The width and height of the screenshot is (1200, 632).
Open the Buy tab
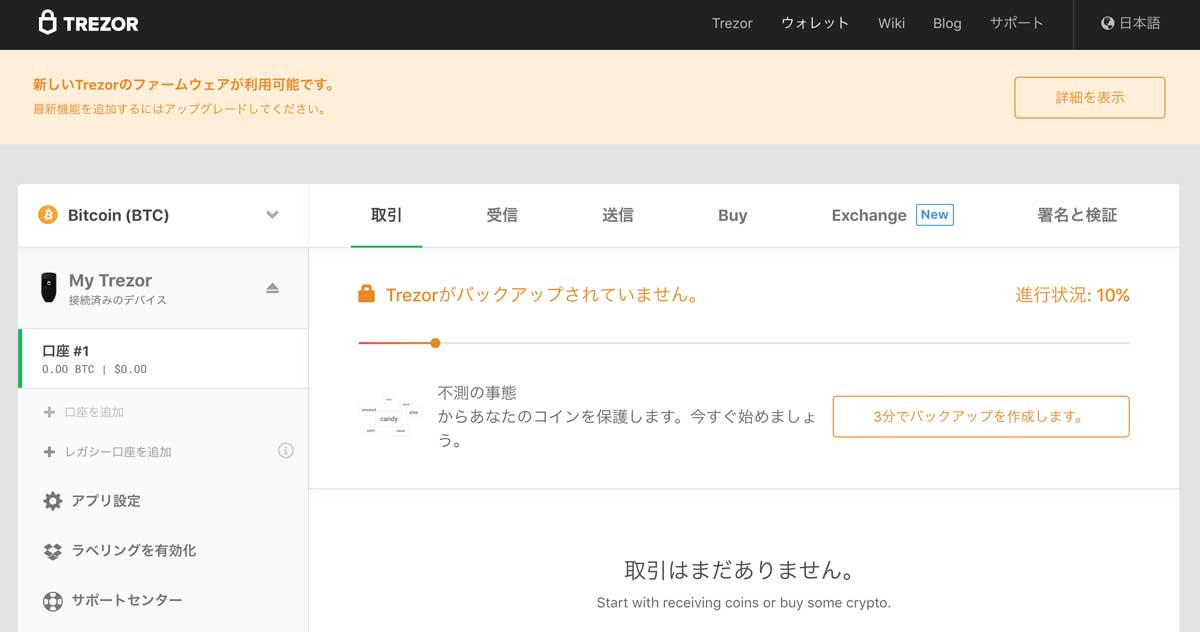[733, 215]
